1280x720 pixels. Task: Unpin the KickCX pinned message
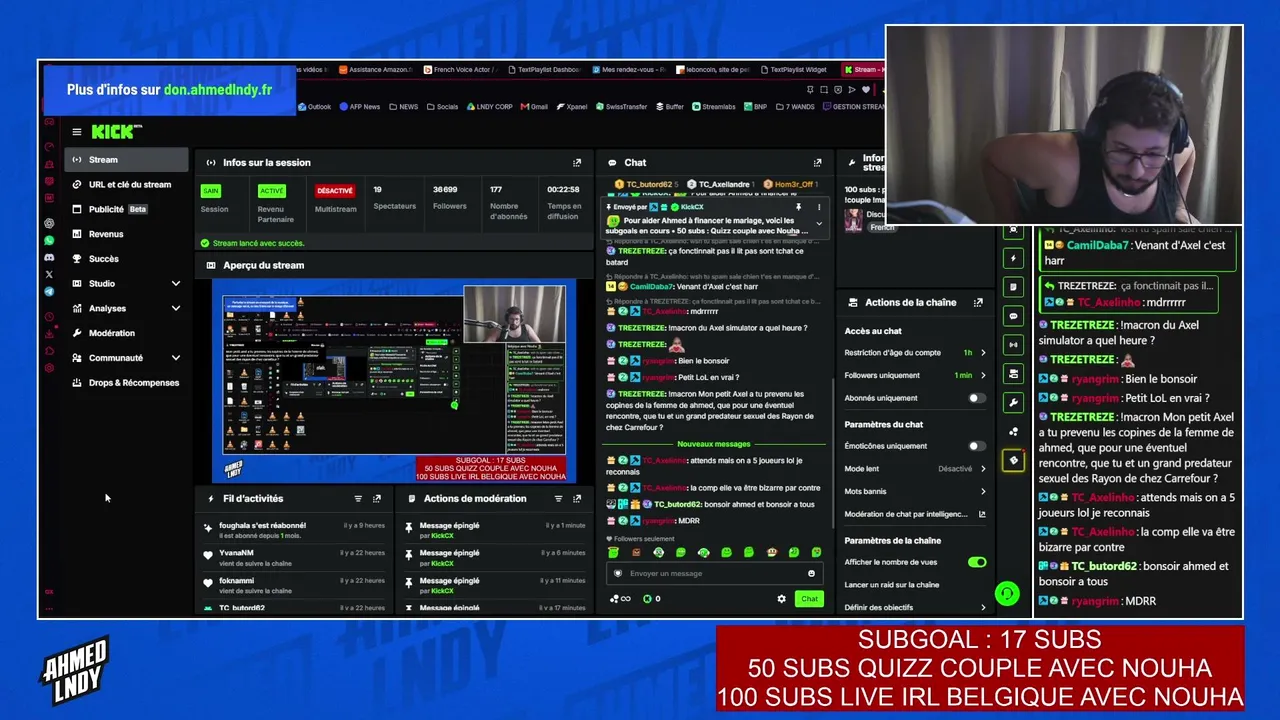tap(798, 207)
